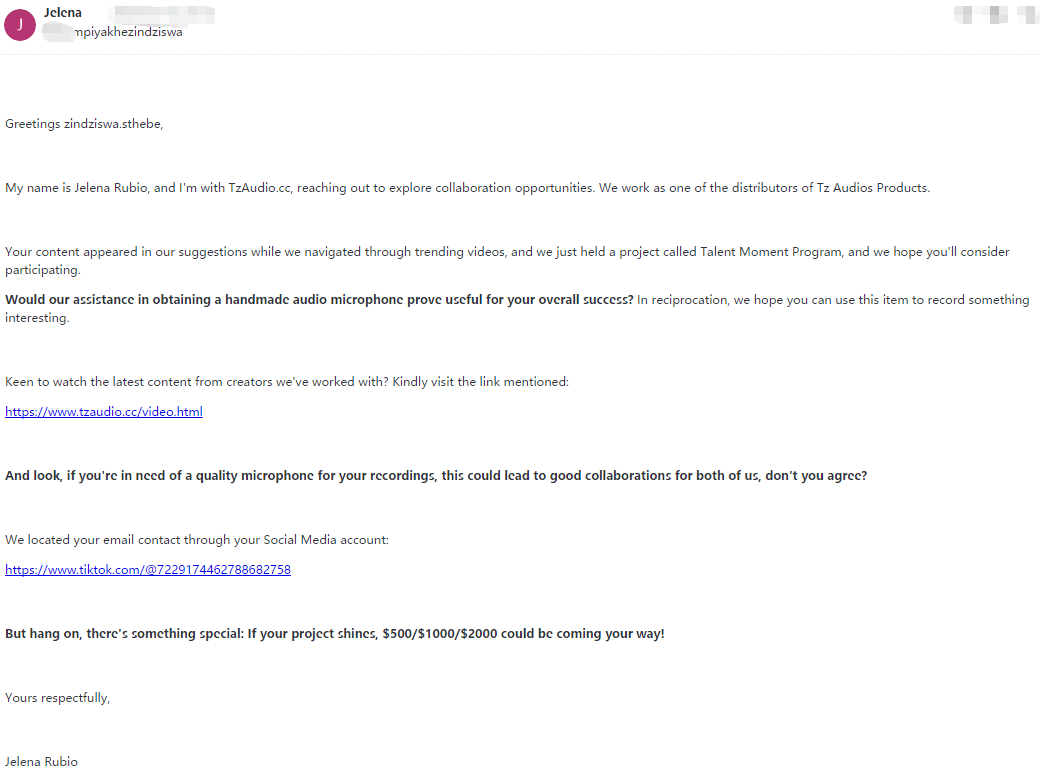Click the "My name is Jelena Rubio" sentence
Screen dimensions: 1040x781
coord(150,188)
